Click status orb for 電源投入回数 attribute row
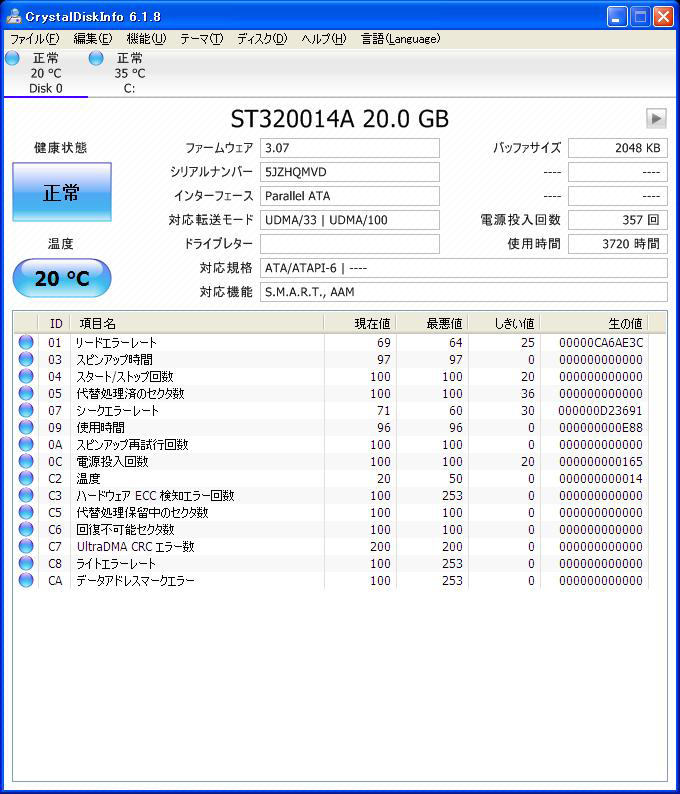Image resolution: width=680 pixels, height=794 pixels. click(26, 461)
